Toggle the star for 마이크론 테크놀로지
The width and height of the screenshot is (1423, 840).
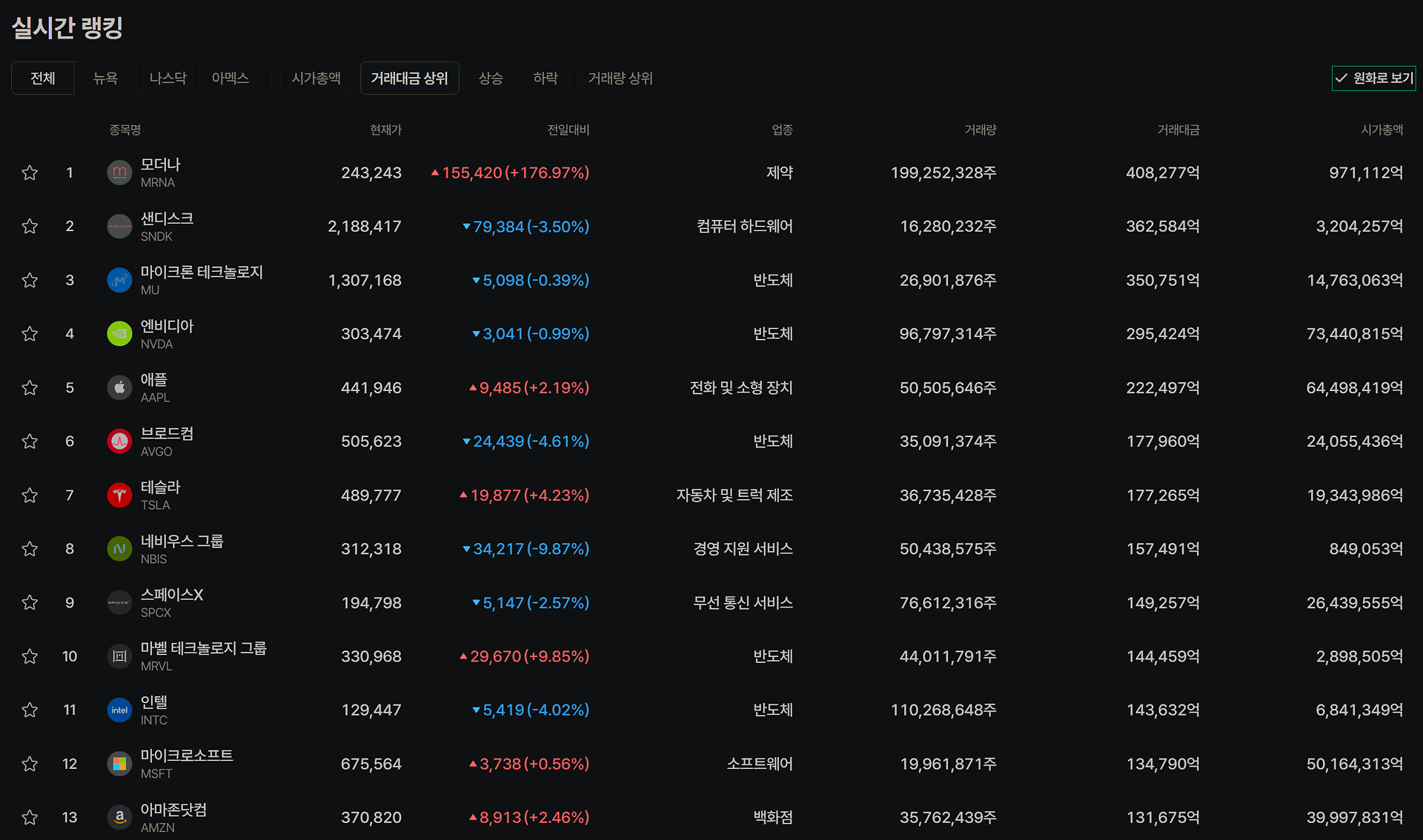tap(30, 280)
